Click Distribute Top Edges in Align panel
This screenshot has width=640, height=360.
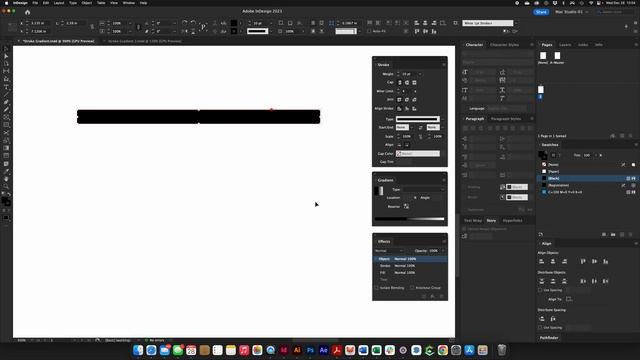542,281
